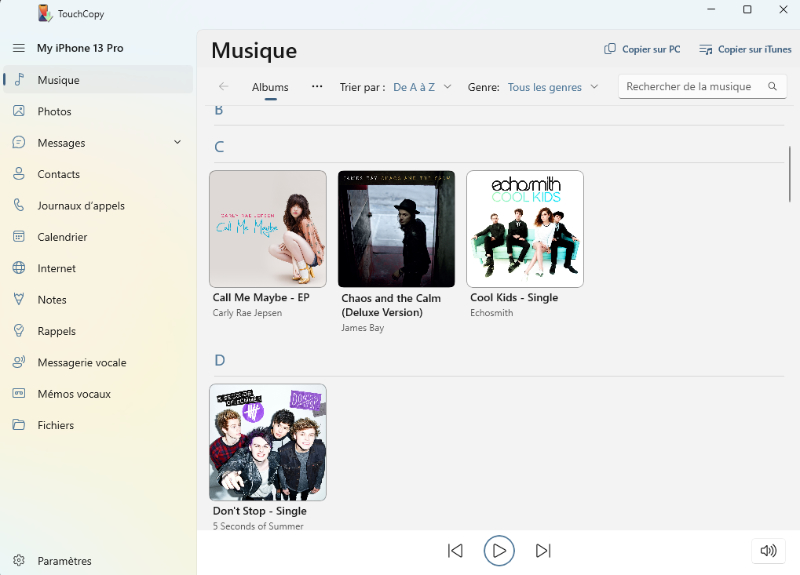Open Journaux d'appels section
The image size is (800, 575).
tap(98, 206)
